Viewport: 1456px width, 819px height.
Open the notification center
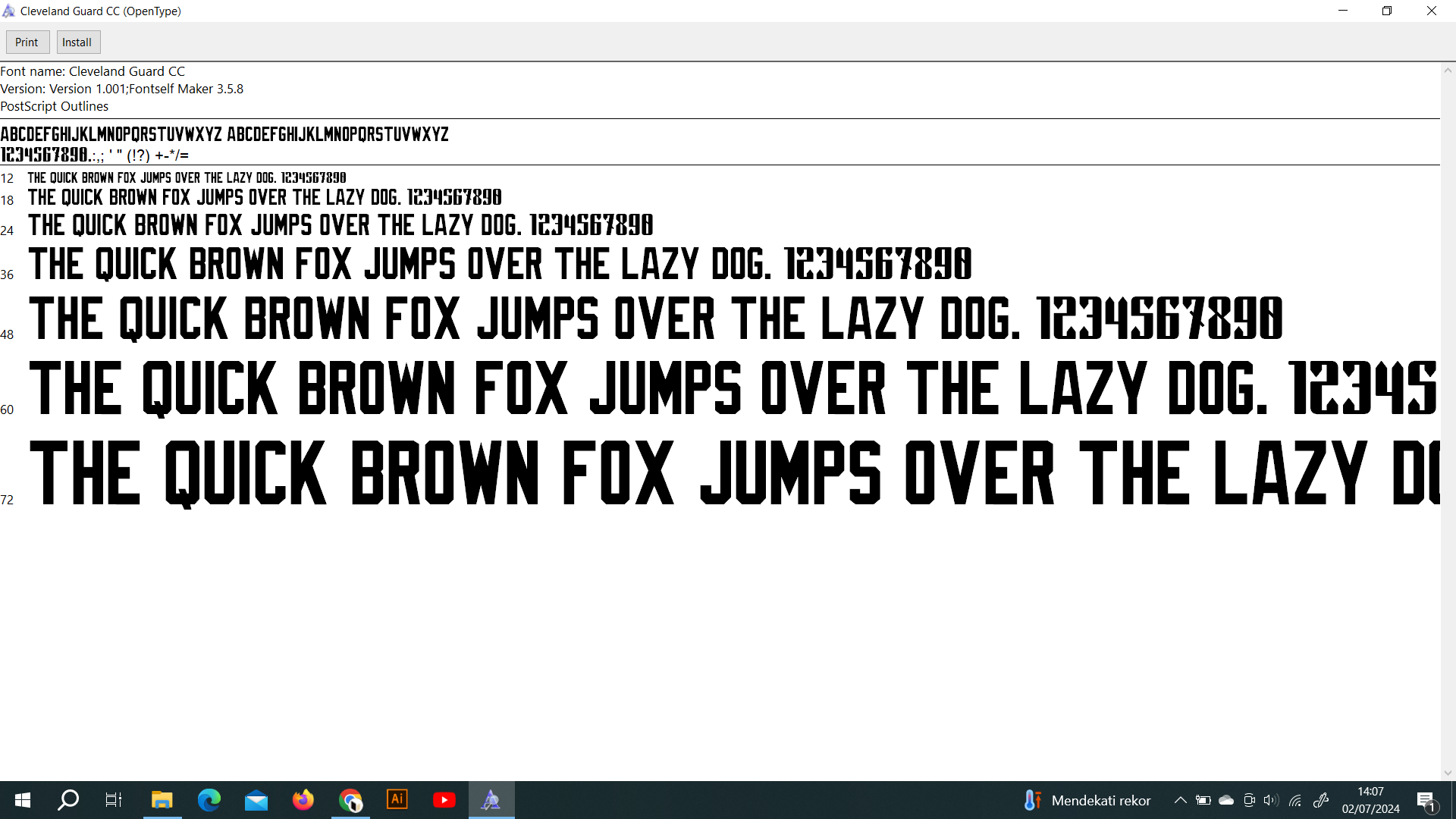point(1426,800)
